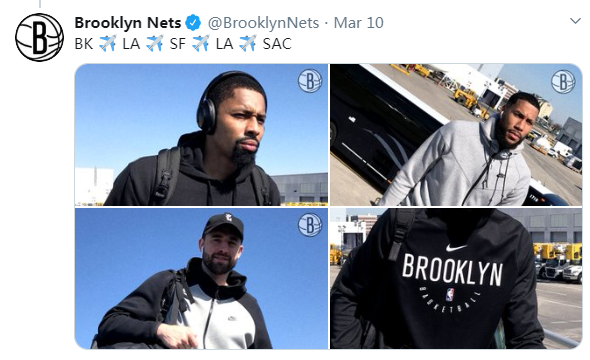This screenshot has width=590, height=360.
Task: Click Nets logo watermark on black cap photo
Action: [x=310, y=225]
